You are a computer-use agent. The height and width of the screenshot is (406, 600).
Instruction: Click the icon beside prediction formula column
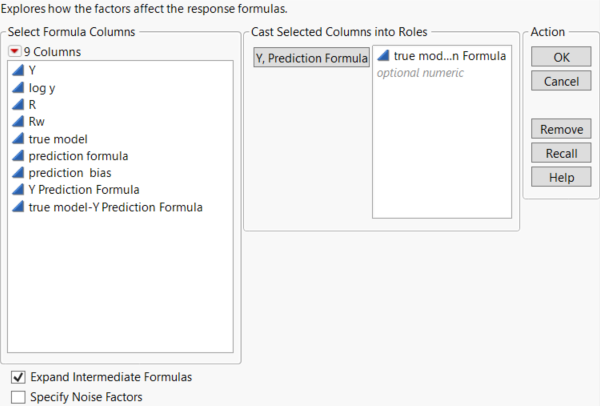point(19,156)
